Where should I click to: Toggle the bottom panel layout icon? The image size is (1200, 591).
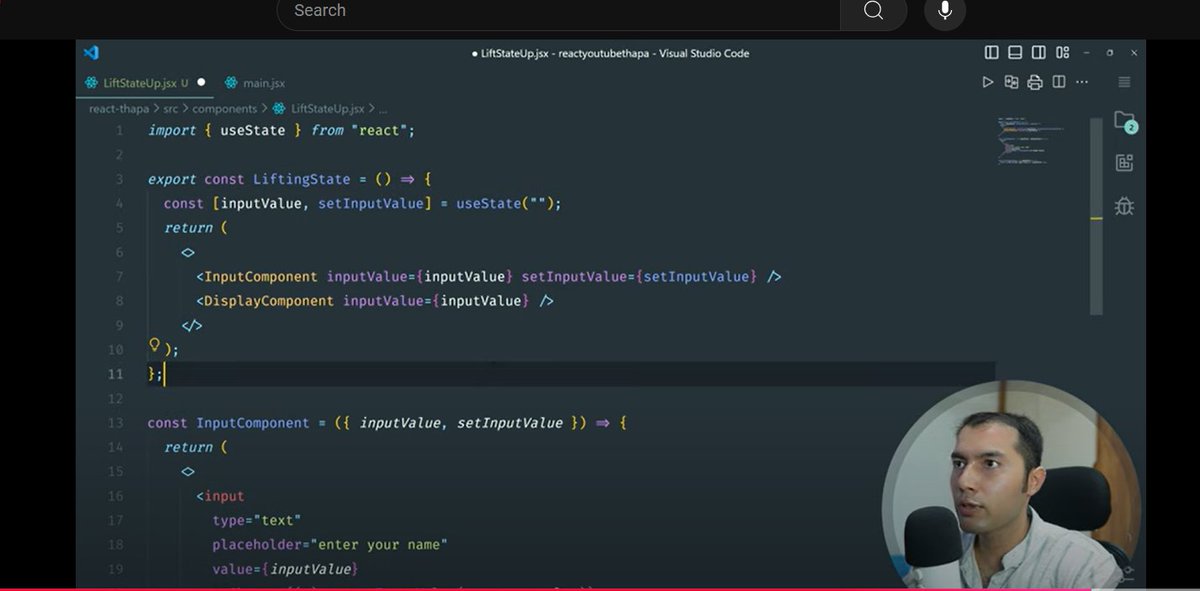(1015, 53)
